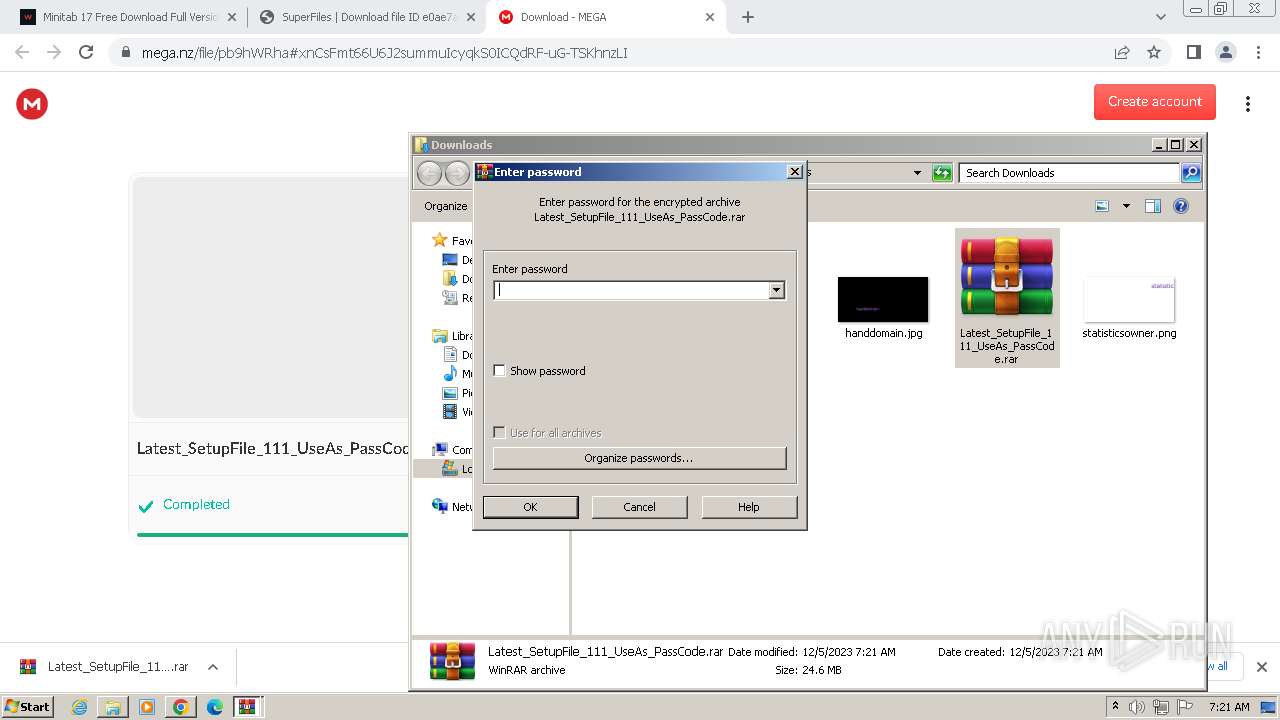
Task: Click the Create account button
Action: (x=1155, y=101)
